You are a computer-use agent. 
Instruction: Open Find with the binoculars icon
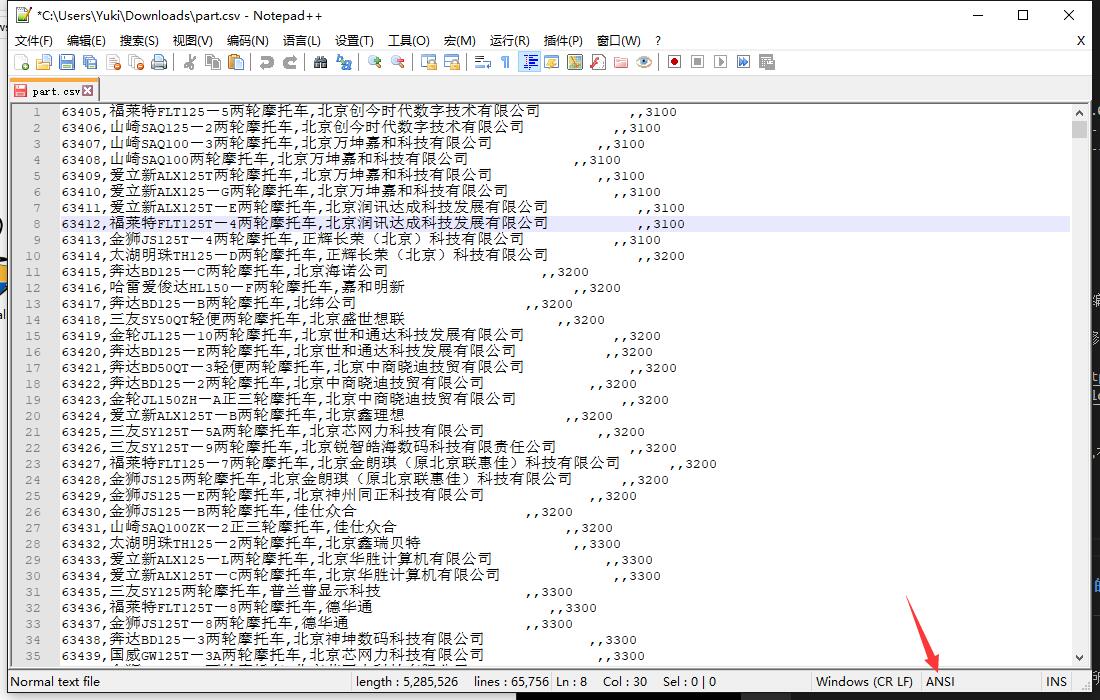tap(320, 62)
